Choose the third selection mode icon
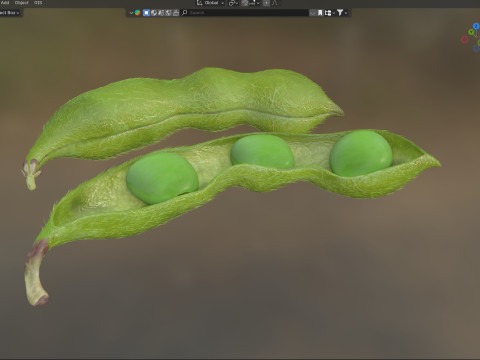480x360 pixels. [161, 13]
